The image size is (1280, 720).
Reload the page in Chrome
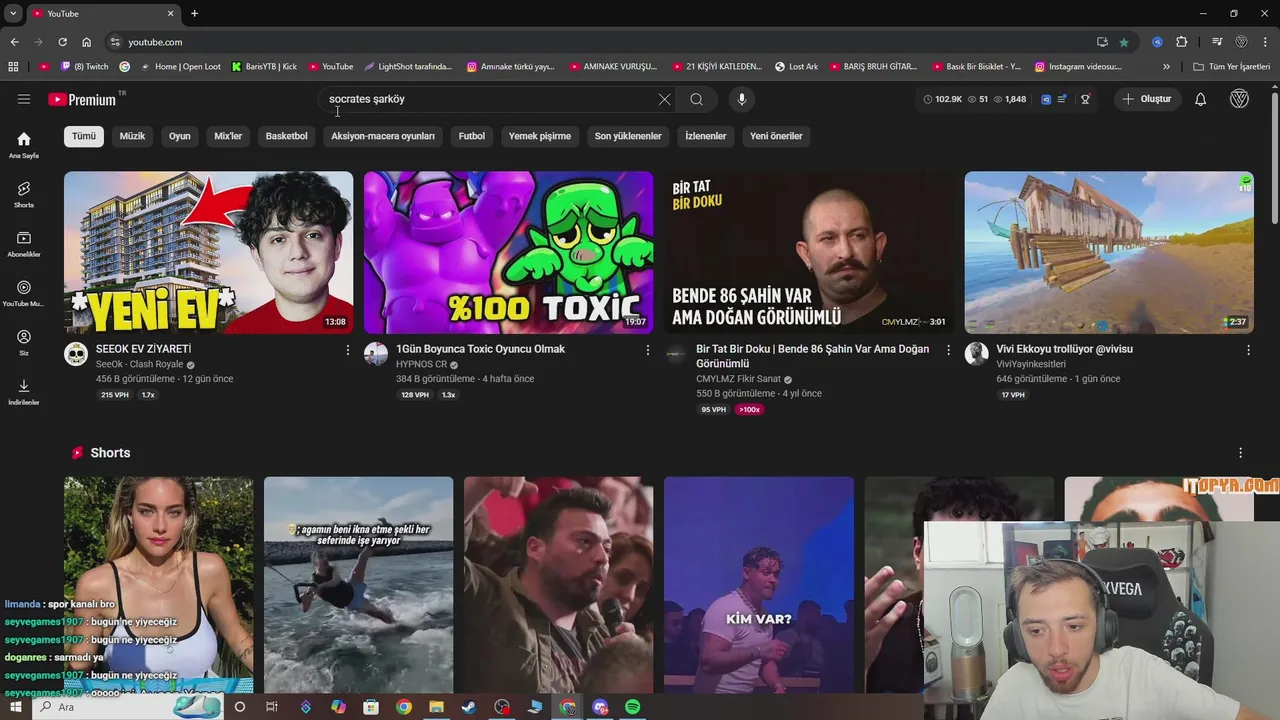62,42
